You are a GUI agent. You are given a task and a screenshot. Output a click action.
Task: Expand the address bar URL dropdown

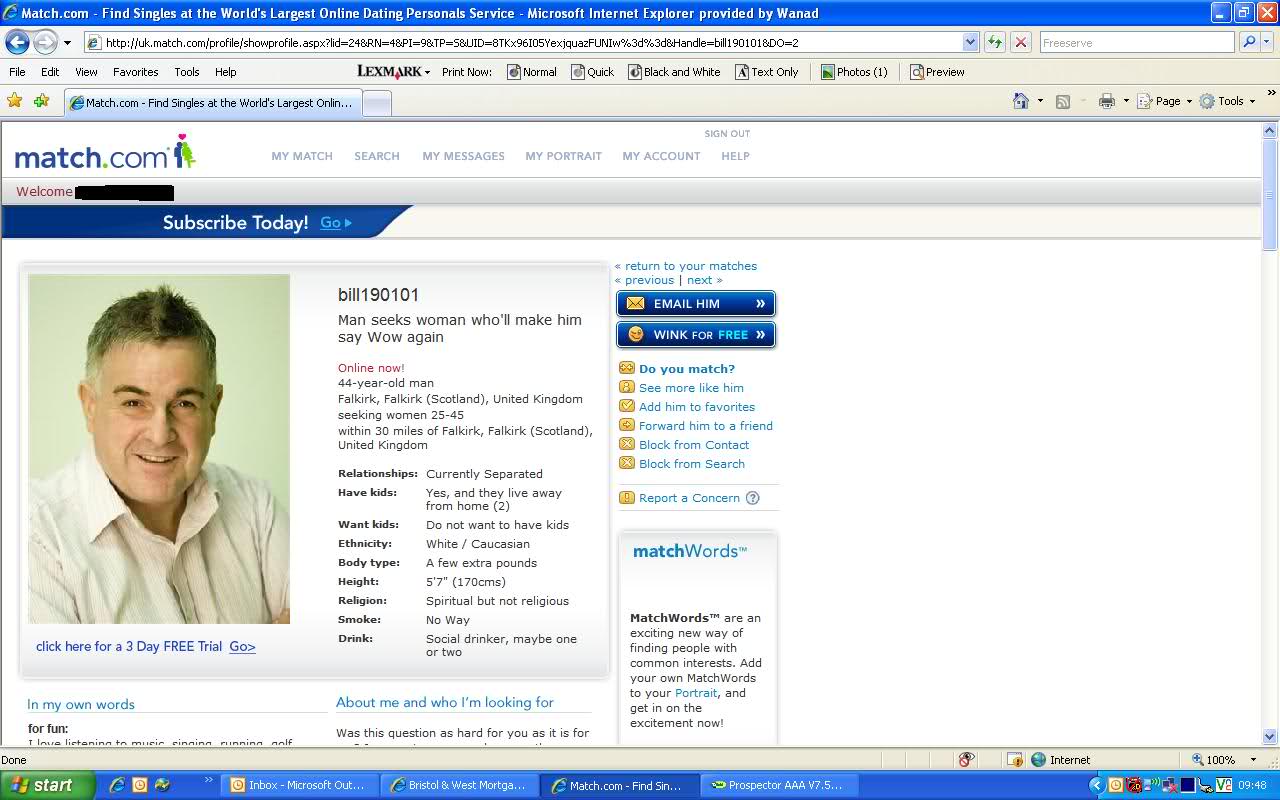coord(970,42)
